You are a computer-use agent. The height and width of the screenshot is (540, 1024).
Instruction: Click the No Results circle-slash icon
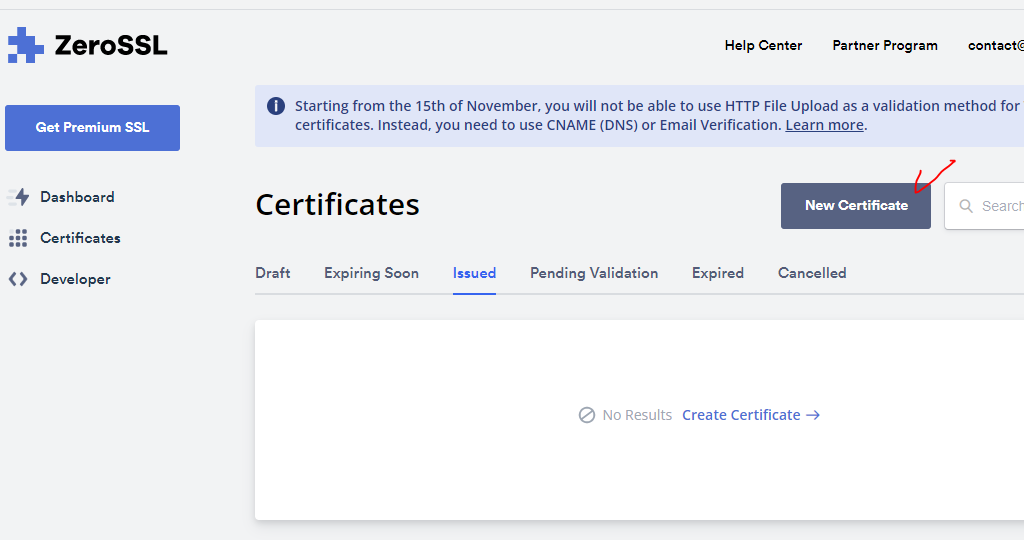tap(586, 415)
